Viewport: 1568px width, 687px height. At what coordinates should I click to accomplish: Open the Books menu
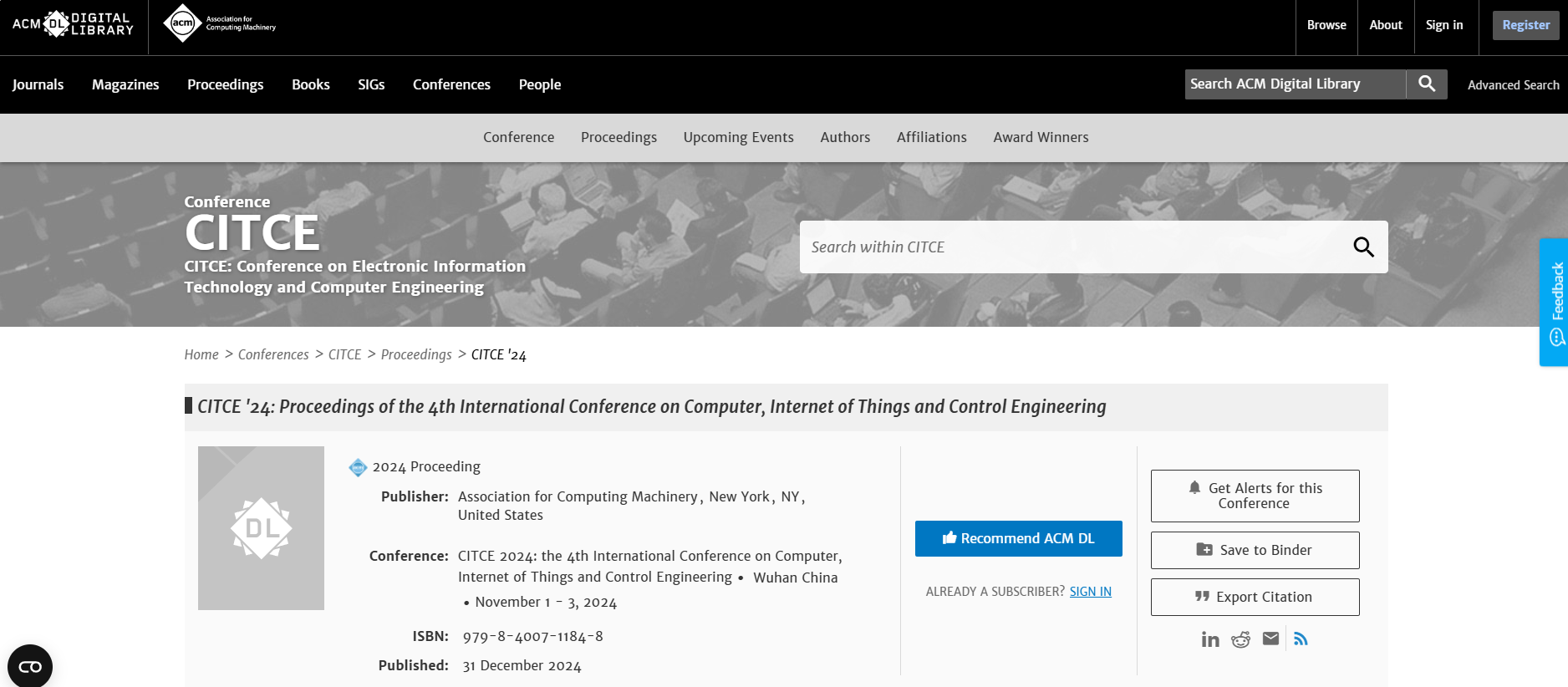point(311,84)
